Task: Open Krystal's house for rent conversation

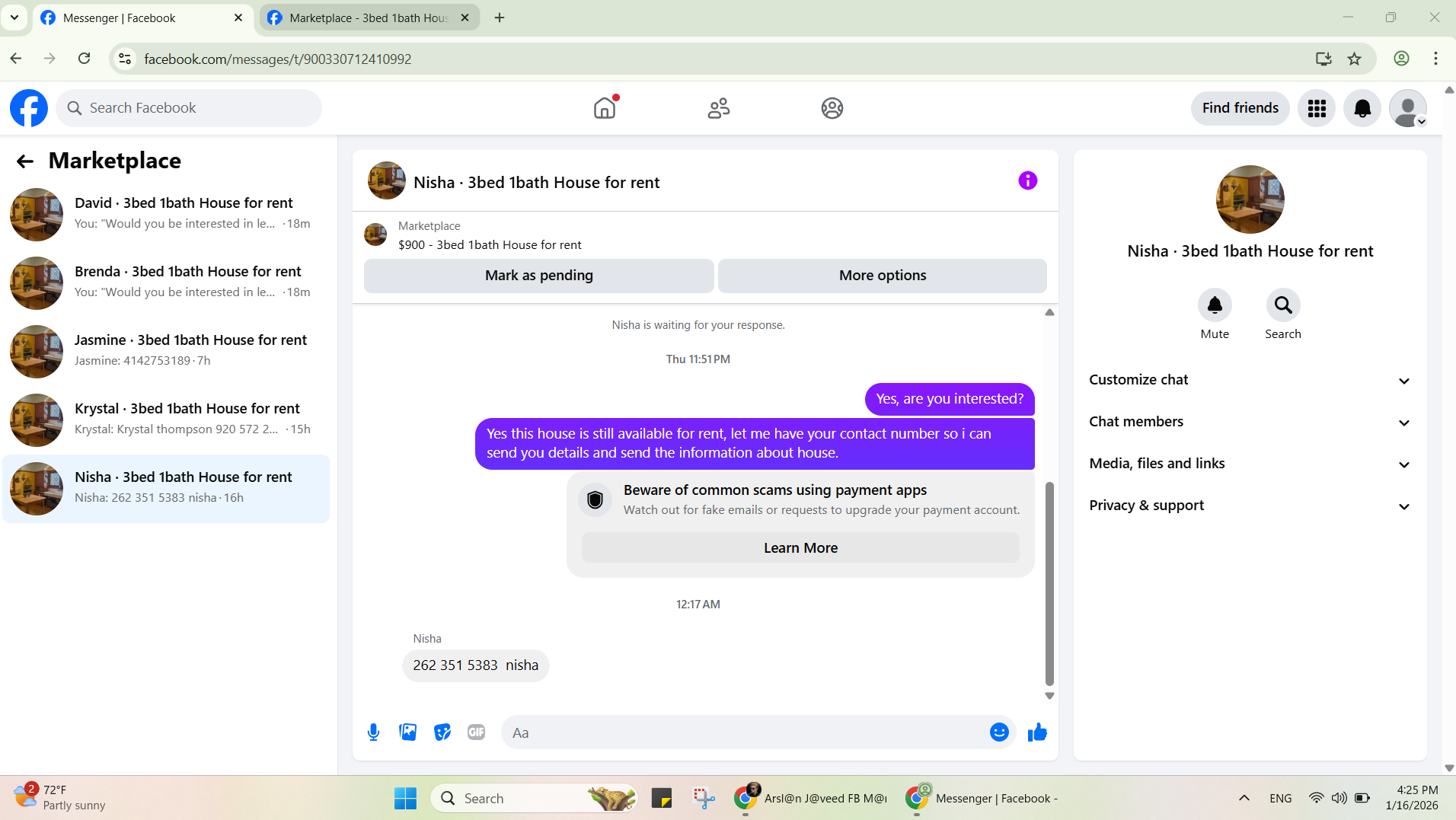Action: (x=166, y=420)
